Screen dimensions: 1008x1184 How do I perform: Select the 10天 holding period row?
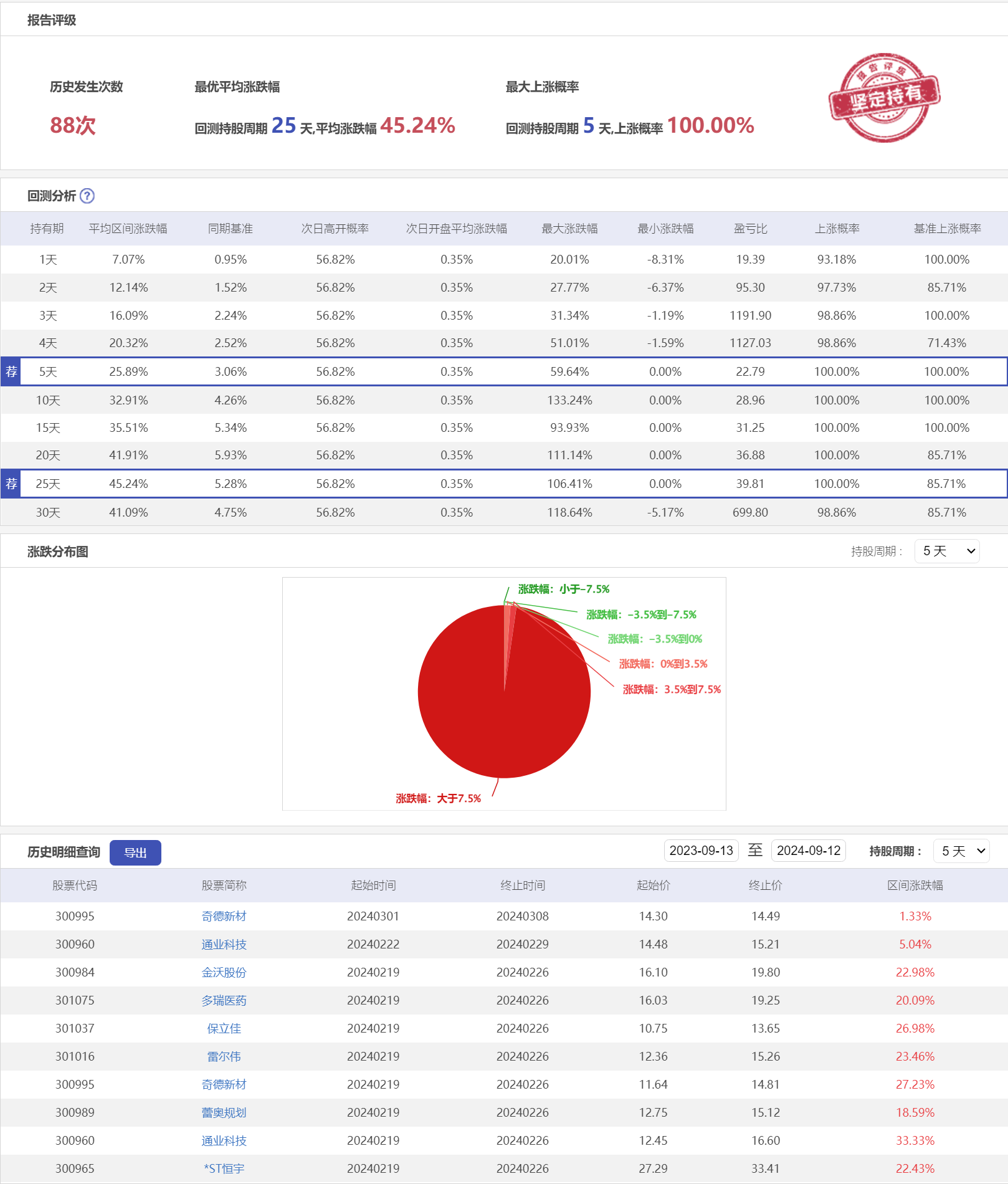tap(48, 400)
